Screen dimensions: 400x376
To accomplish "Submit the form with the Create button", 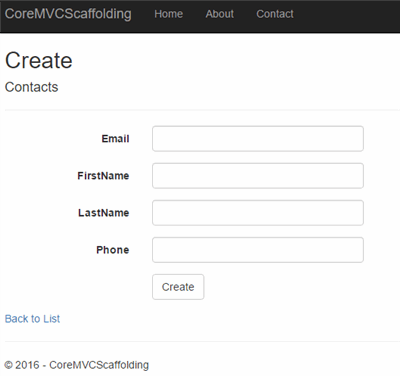I will pos(178,287).
